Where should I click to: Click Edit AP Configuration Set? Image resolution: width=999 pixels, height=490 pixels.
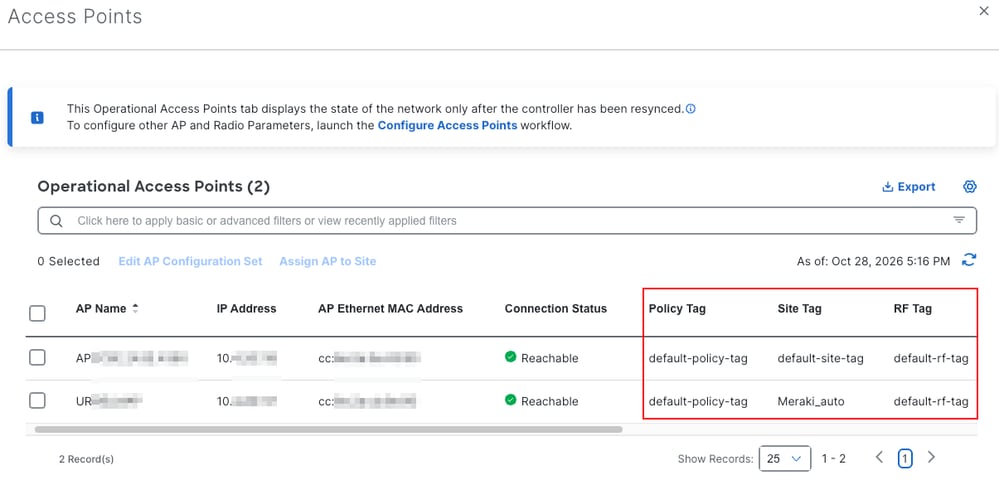pyautogui.click(x=190, y=261)
